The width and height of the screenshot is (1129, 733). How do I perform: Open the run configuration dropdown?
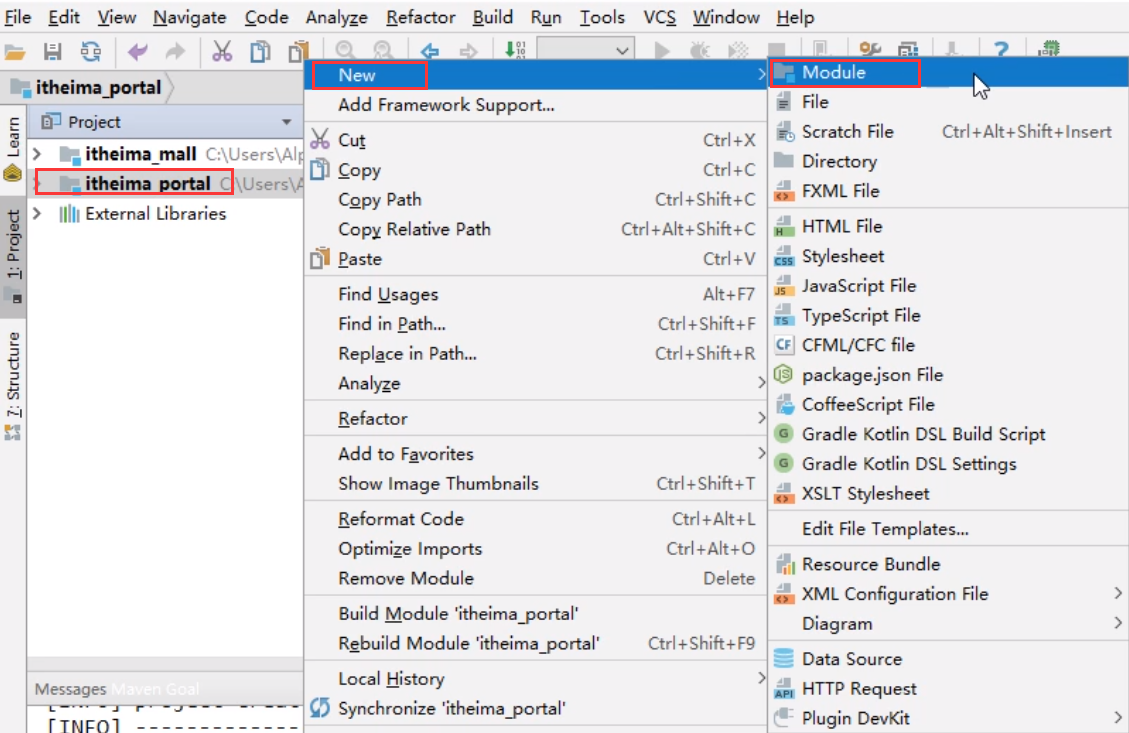click(586, 50)
